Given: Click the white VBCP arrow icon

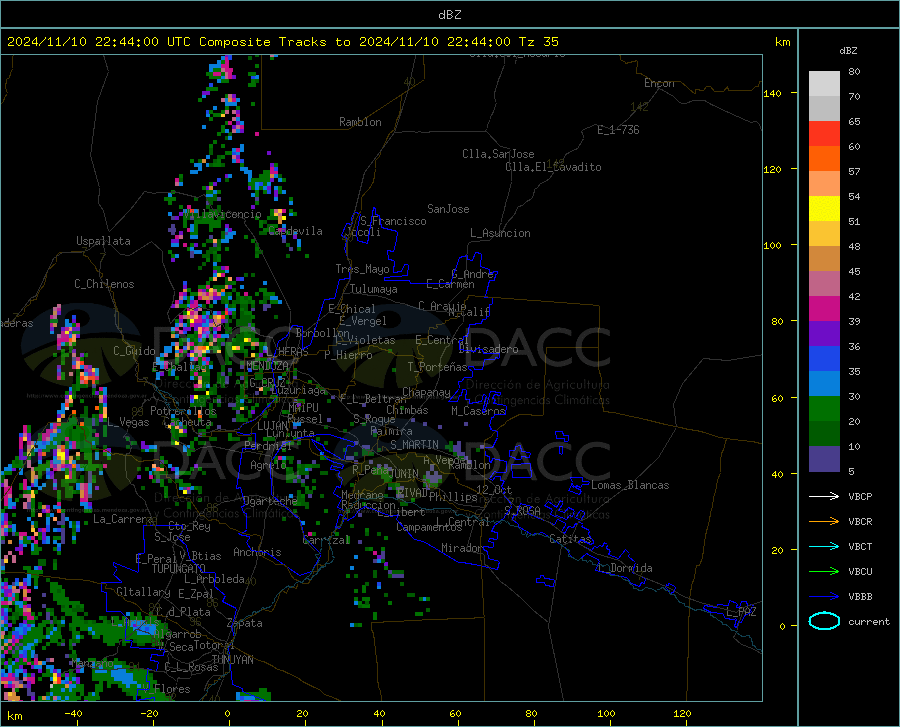Looking at the screenshot, I should pos(824,496).
